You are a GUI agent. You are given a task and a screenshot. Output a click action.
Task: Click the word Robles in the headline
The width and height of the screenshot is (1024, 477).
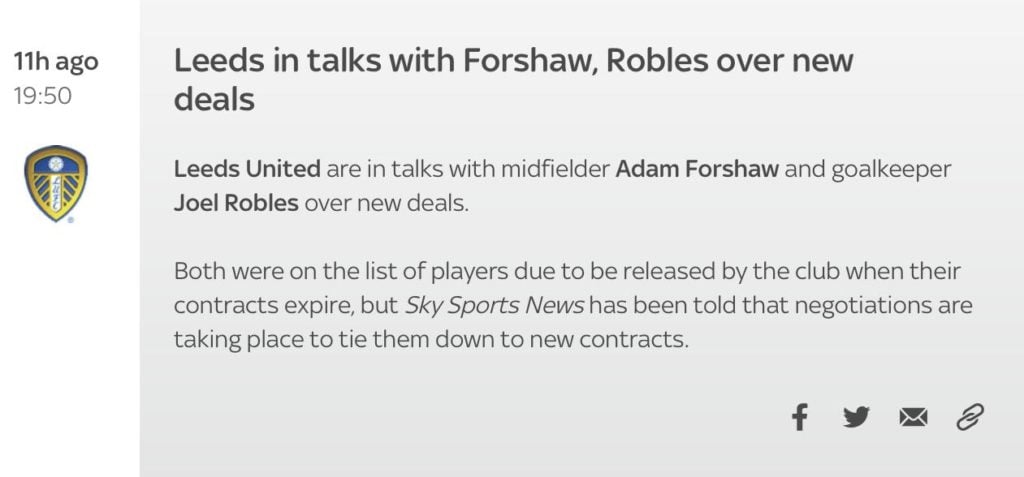[658, 61]
